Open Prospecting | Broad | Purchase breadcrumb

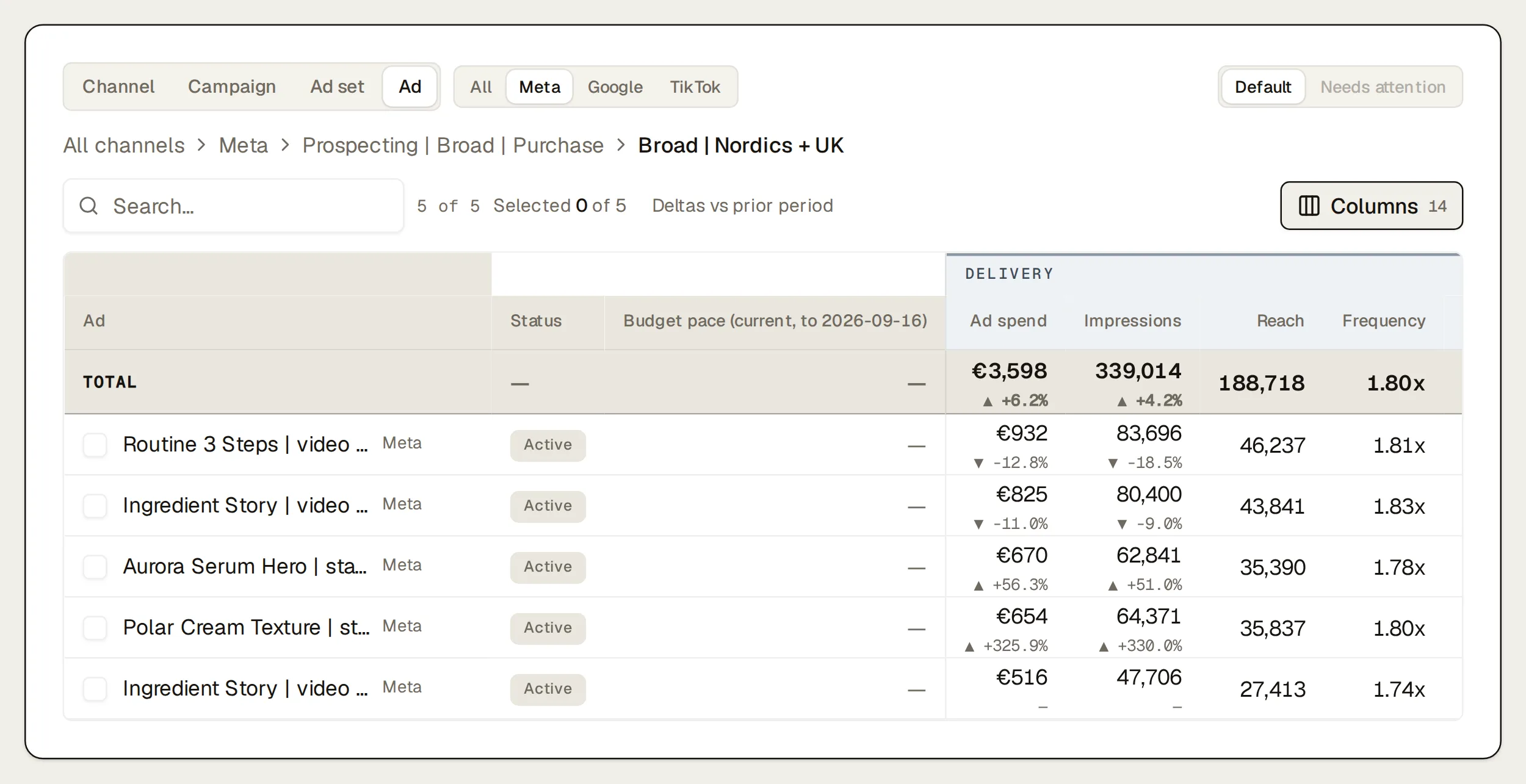click(x=453, y=145)
